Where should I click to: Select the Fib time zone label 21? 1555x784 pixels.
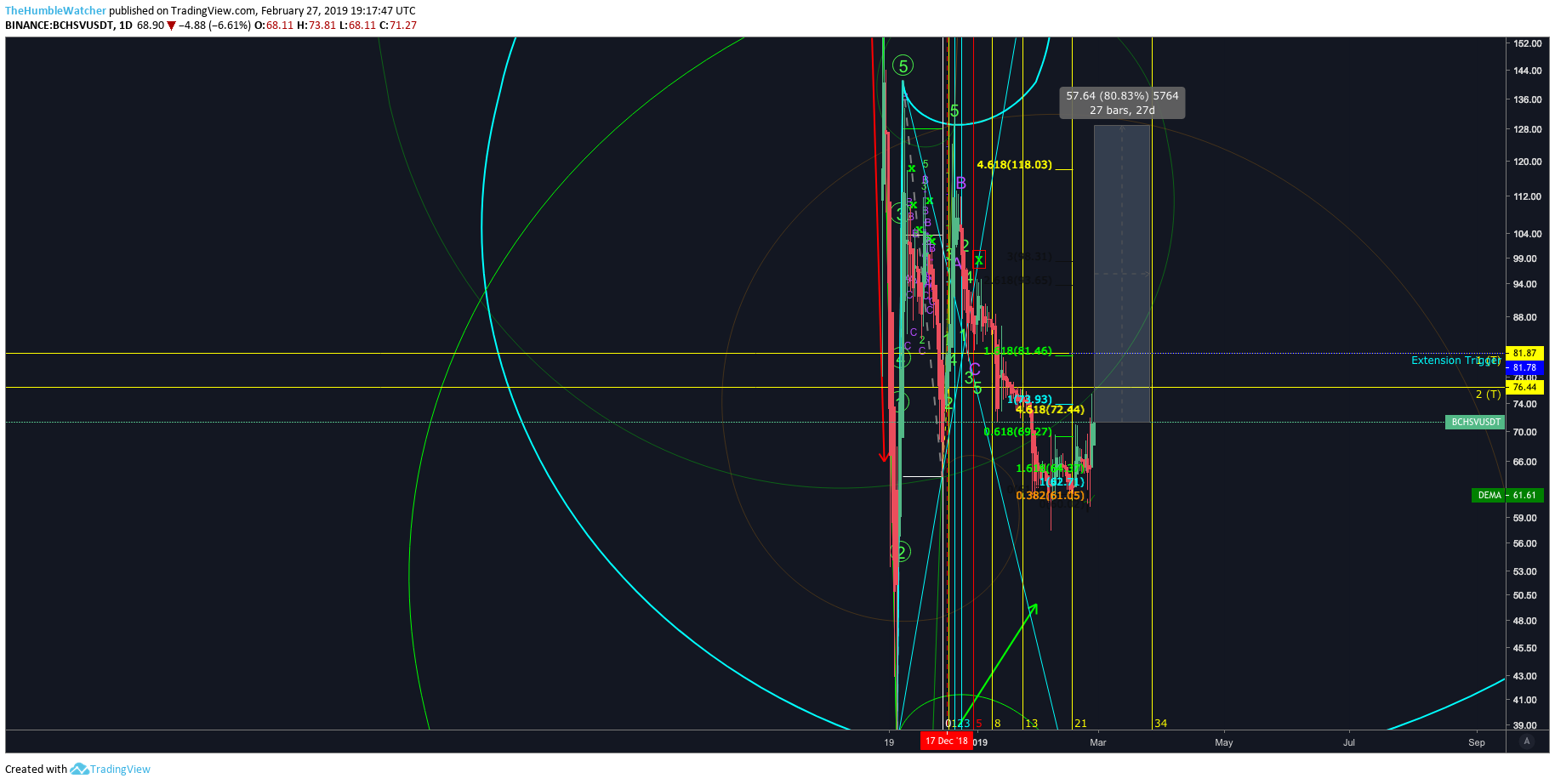click(x=1080, y=724)
